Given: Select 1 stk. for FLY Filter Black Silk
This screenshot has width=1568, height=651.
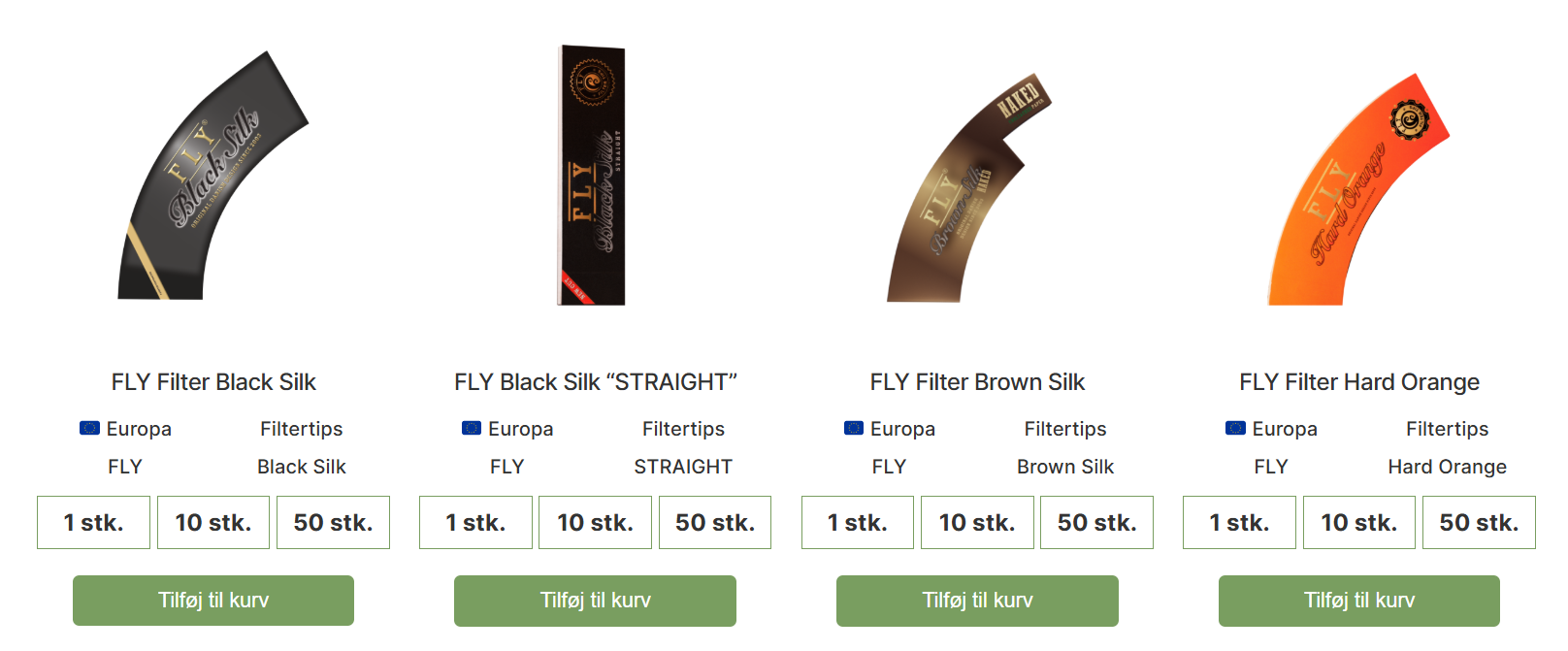Looking at the screenshot, I should [93, 523].
